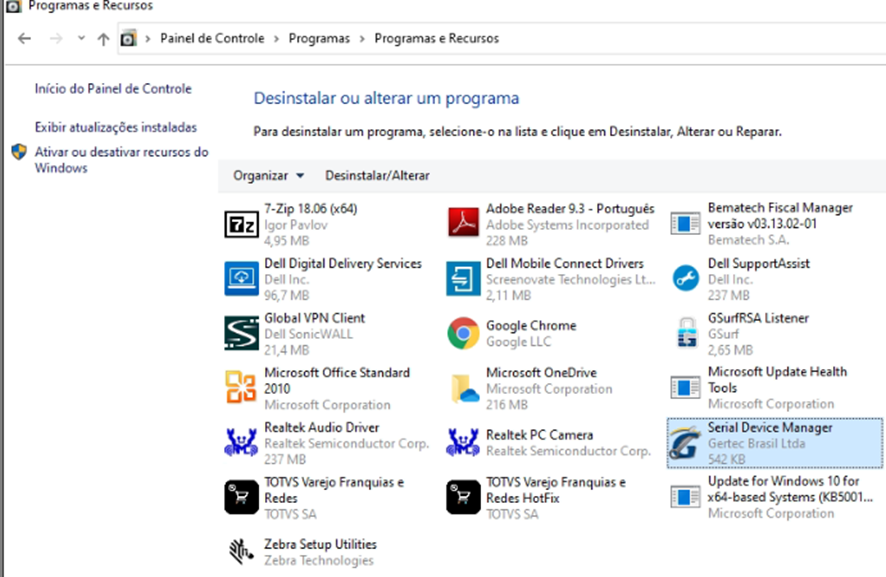Select the Dell SupportAssist wrench icon
Image resolution: width=886 pixels, height=577 pixels.
[x=686, y=278]
